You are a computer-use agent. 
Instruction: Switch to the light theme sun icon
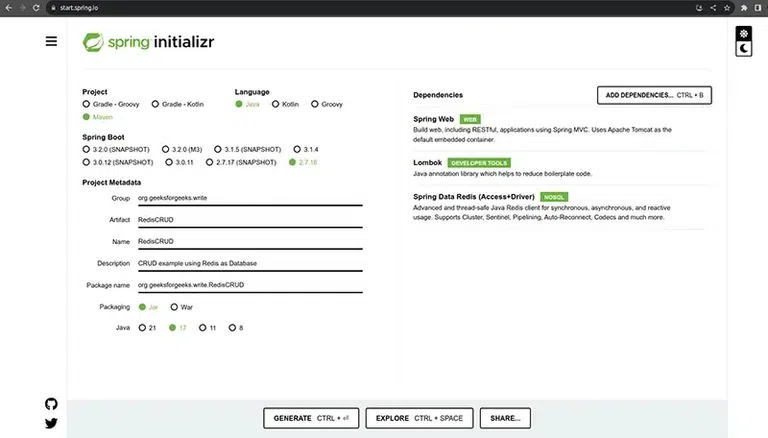pyautogui.click(x=744, y=34)
